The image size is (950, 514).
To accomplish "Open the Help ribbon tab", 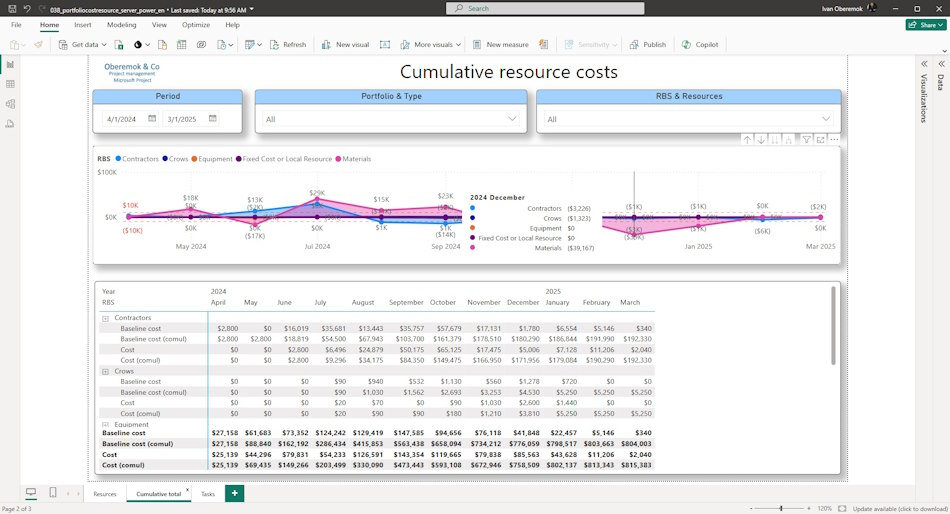I will (x=233, y=25).
